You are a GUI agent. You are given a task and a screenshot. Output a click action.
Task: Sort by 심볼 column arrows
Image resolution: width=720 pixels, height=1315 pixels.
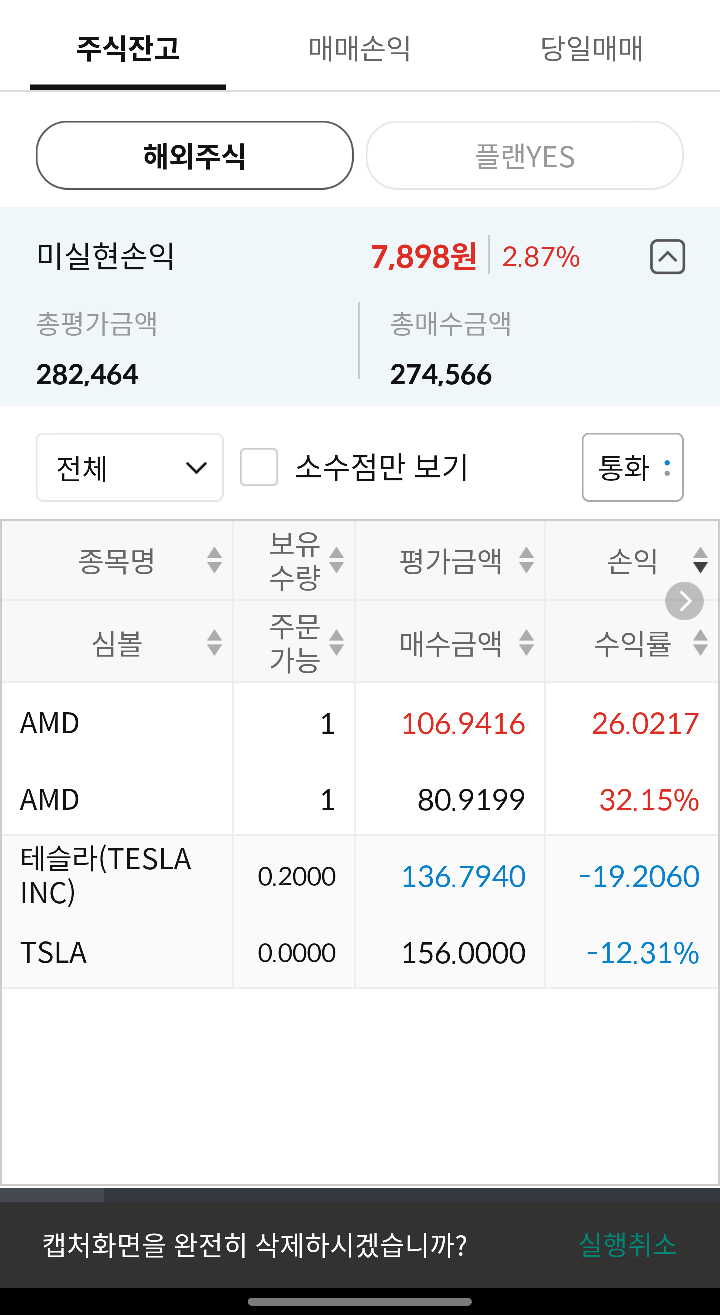214,643
